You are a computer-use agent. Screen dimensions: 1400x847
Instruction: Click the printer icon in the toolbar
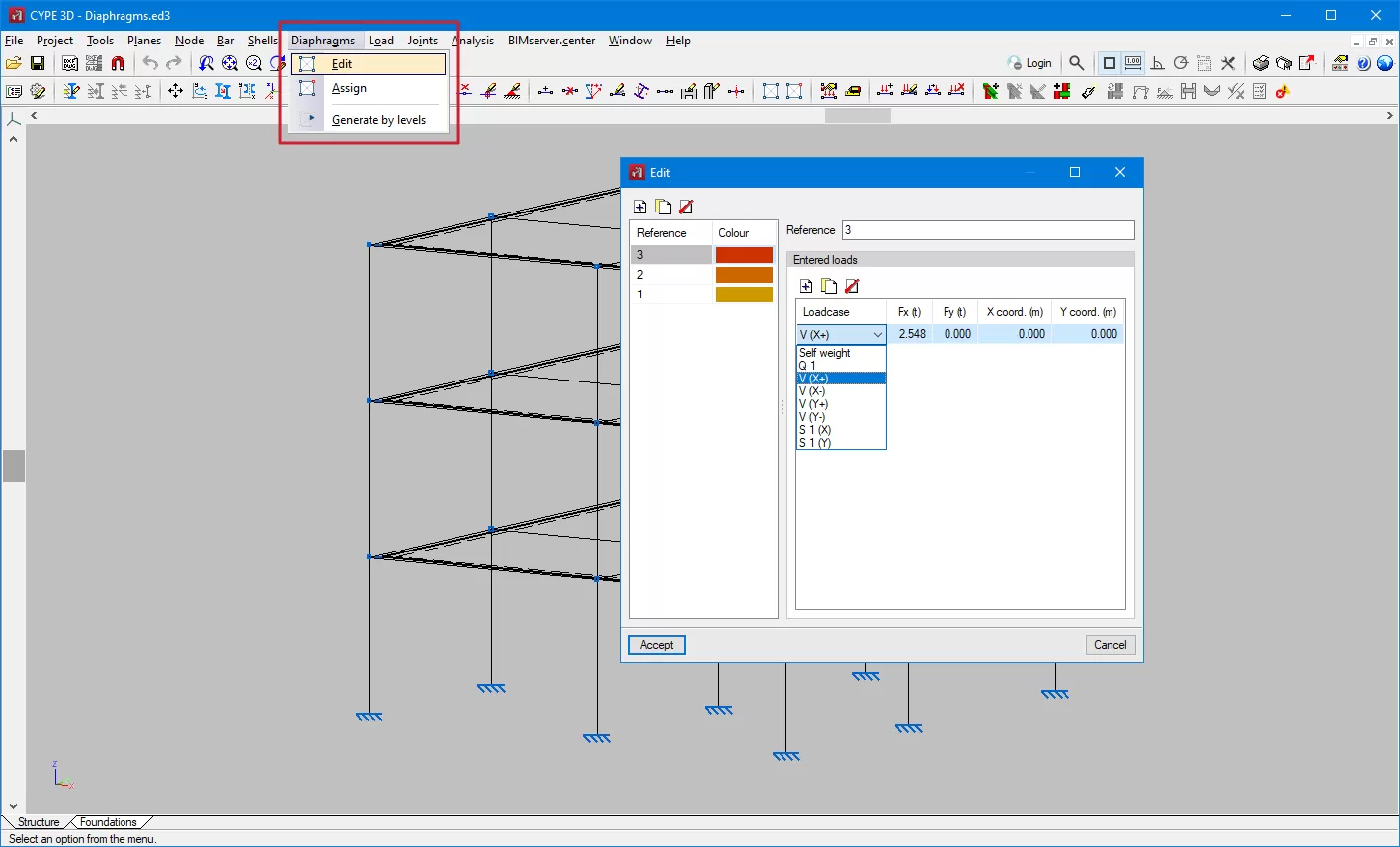point(1261,64)
